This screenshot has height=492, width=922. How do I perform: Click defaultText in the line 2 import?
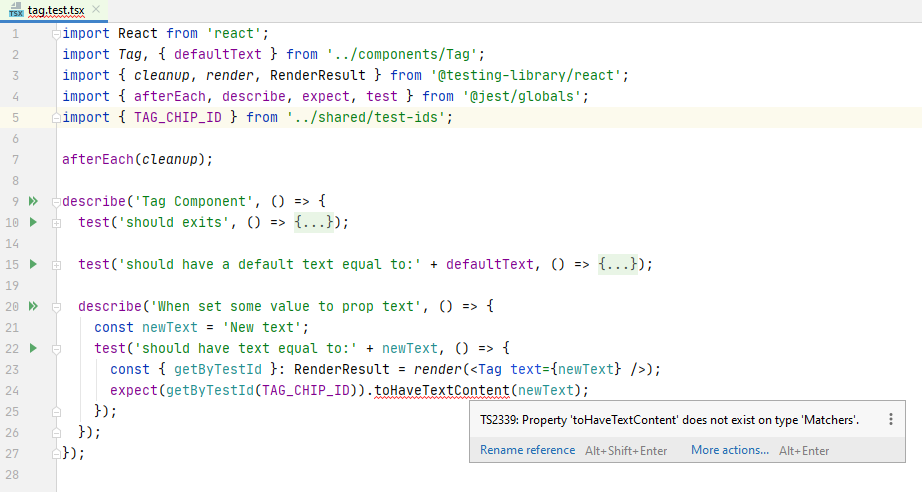pos(218,55)
